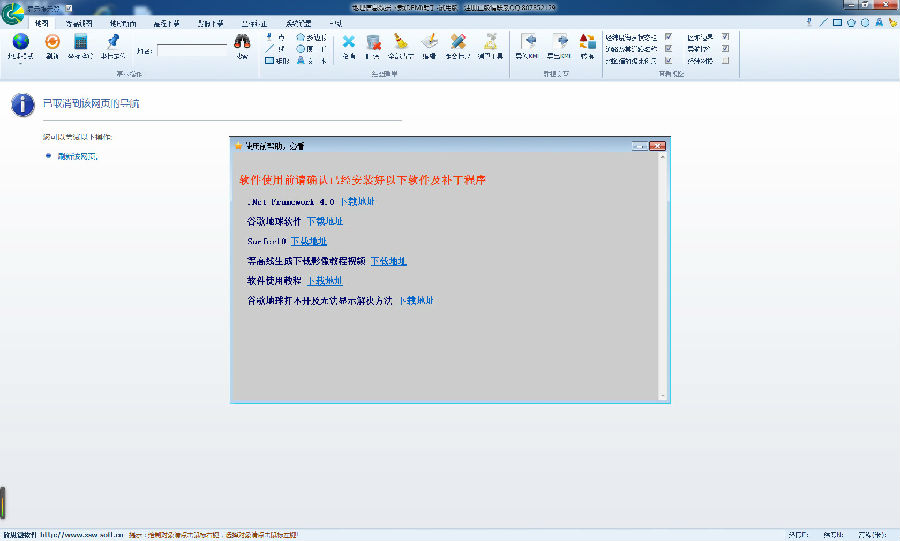Enable the unchecked bottom-right ribbon checkbox

tap(725, 60)
